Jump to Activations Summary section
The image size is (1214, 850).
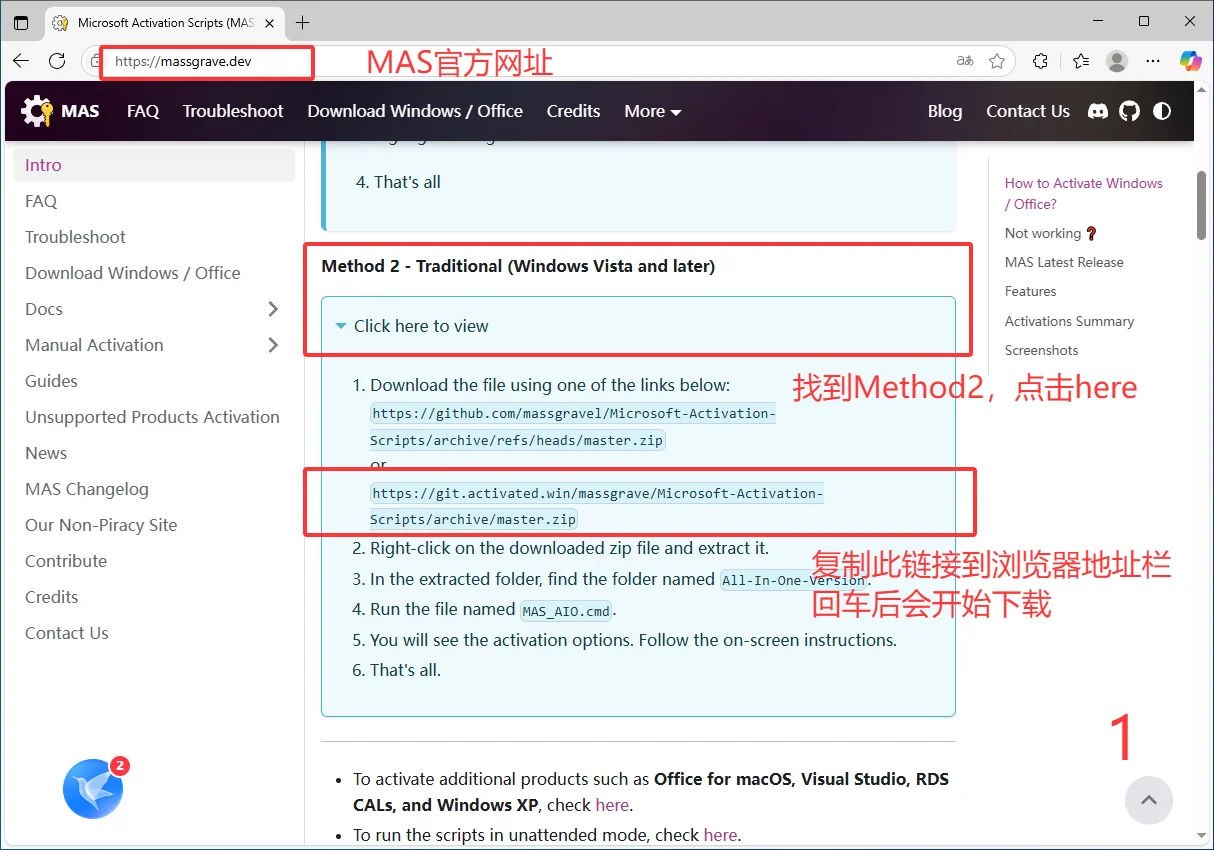tap(1070, 321)
